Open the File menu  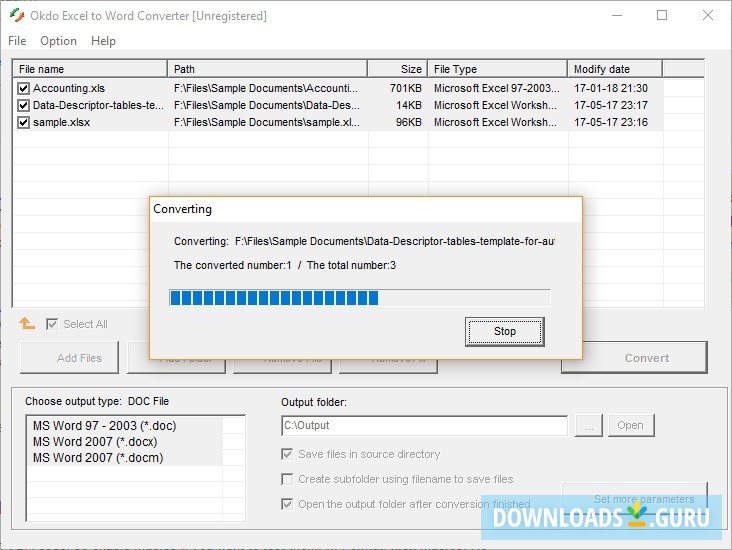[17, 41]
